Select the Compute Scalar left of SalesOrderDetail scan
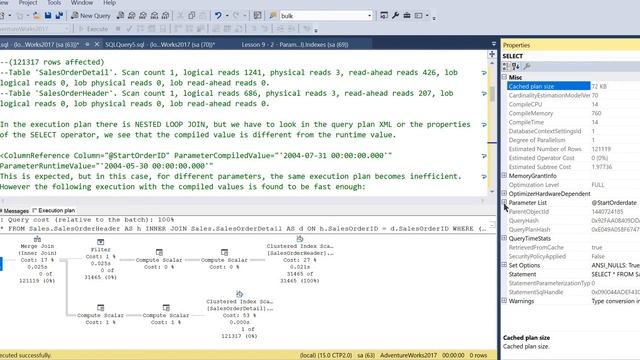Image resolution: width=640 pixels, height=360 pixels. (166, 315)
